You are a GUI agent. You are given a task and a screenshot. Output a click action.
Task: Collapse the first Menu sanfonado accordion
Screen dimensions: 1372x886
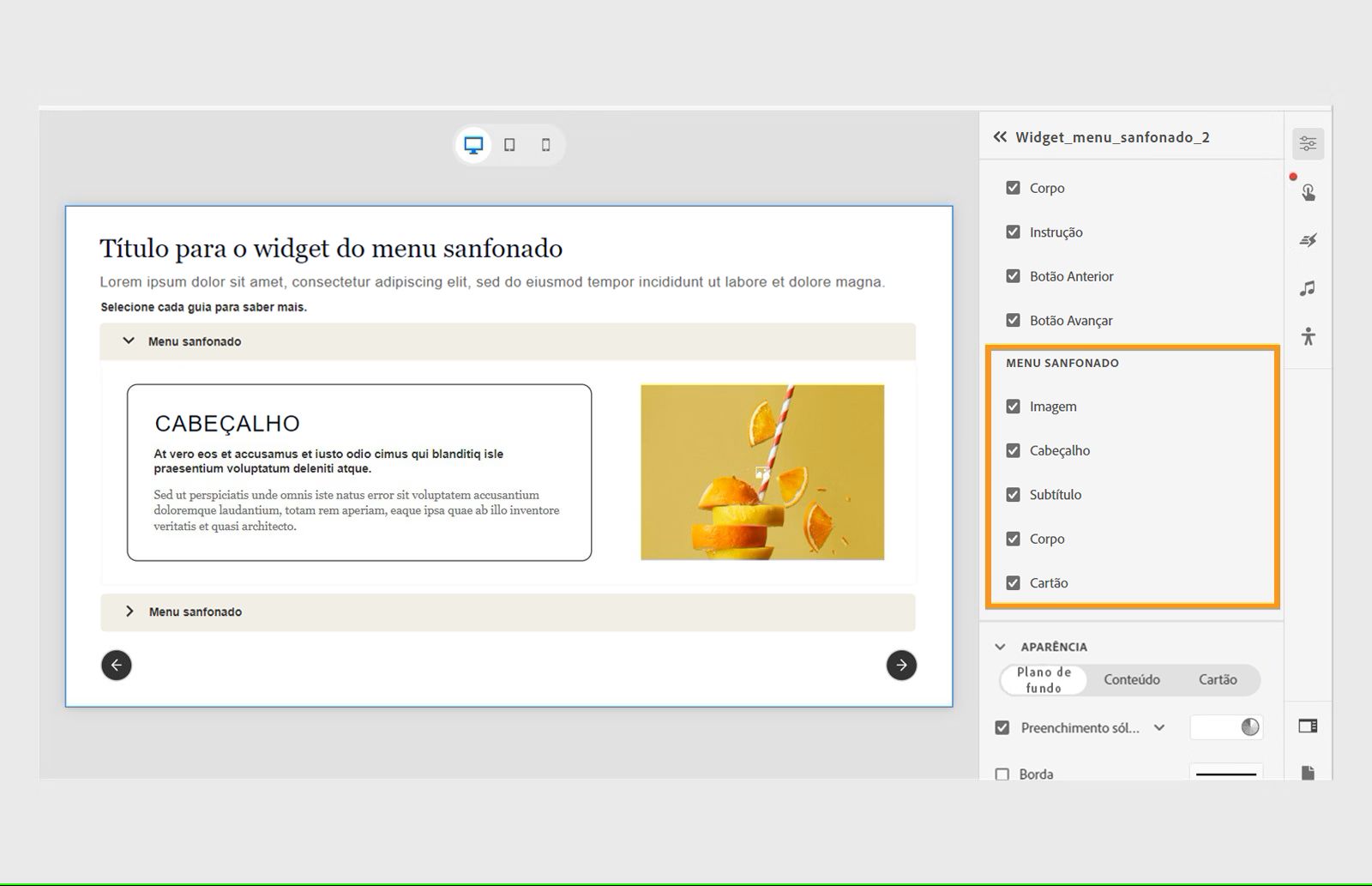[129, 341]
